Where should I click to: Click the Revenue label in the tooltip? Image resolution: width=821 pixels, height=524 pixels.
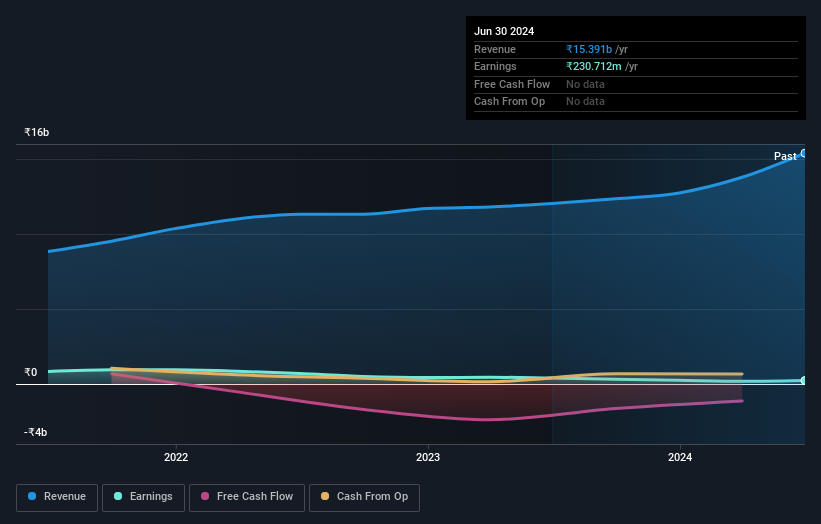pyautogui.click(x=495, y=49)
